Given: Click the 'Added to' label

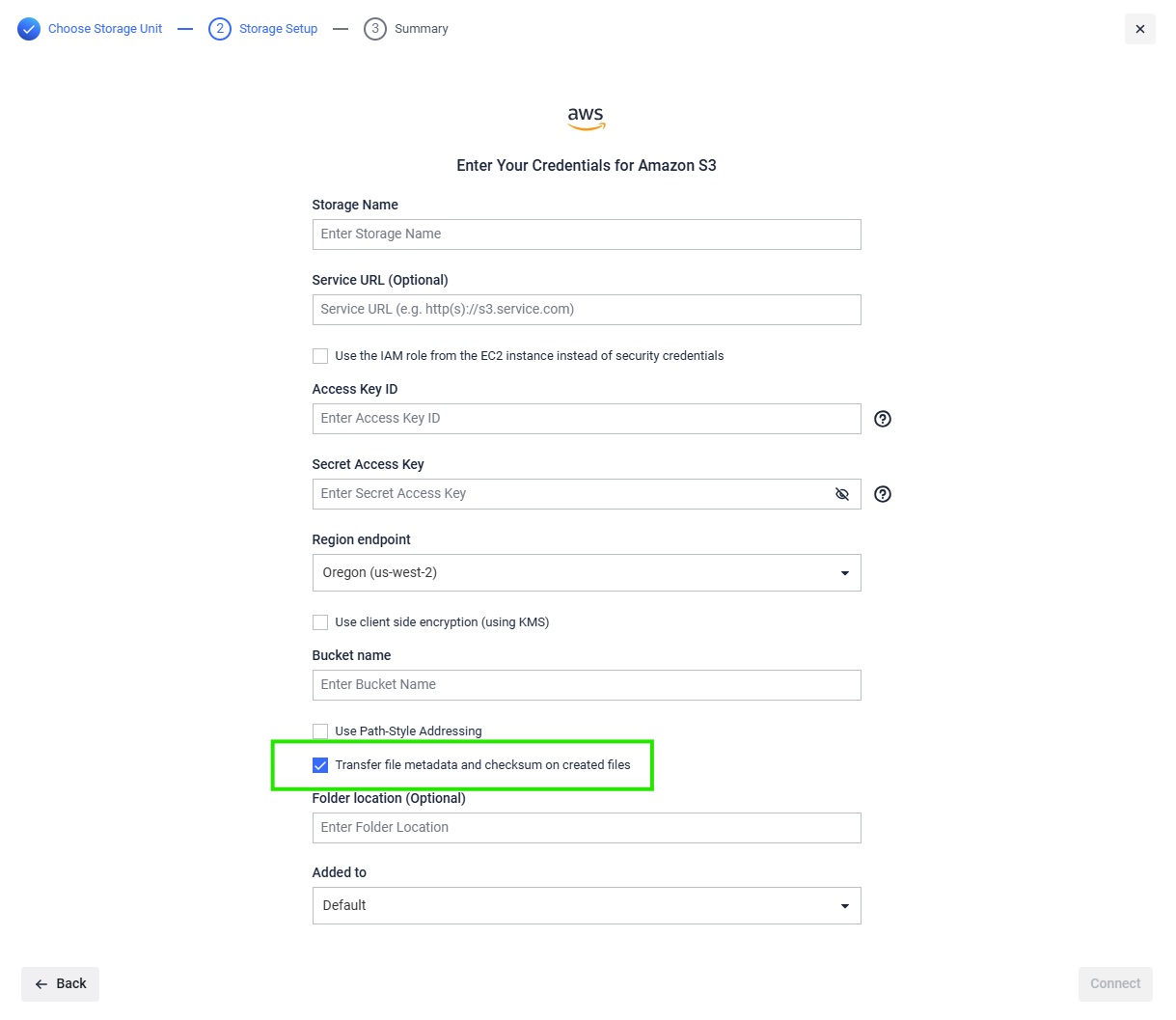Looking at the screenshot, I should [x=340, y=872].
